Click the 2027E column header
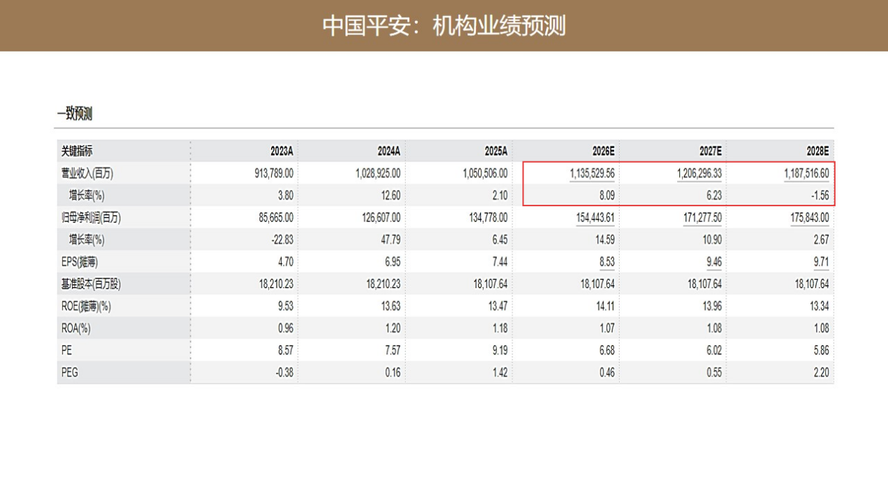The height and width of the screenshot is (500, 888). point(711,151)
